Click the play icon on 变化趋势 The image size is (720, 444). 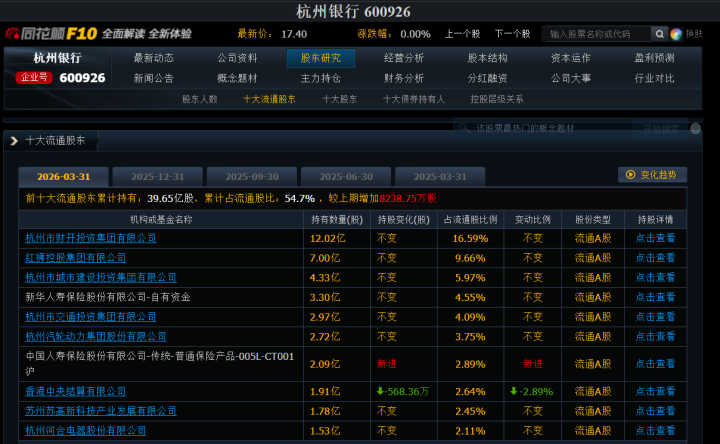coord(630,175)
